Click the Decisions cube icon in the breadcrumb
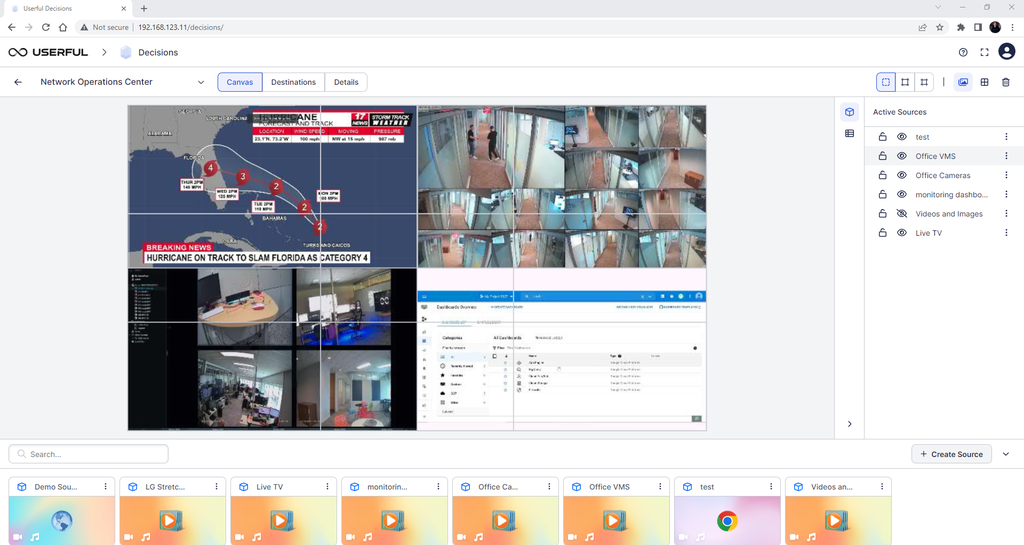Screen dimensions: 1024x545 [x=126, y=52]
